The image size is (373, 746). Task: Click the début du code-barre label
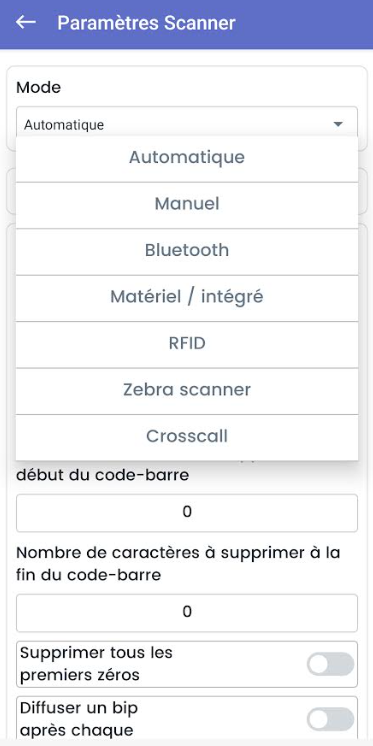[102, 476]
